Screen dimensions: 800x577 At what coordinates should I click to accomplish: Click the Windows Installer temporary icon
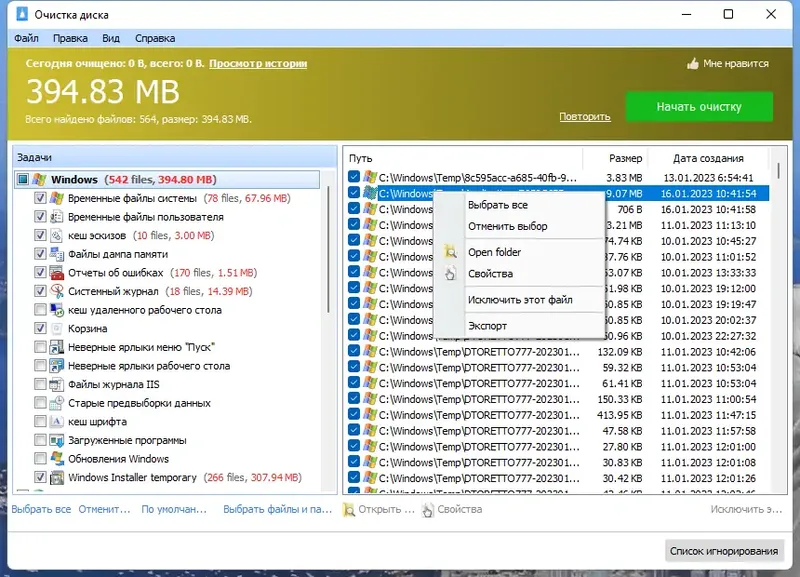coord(57,478)
